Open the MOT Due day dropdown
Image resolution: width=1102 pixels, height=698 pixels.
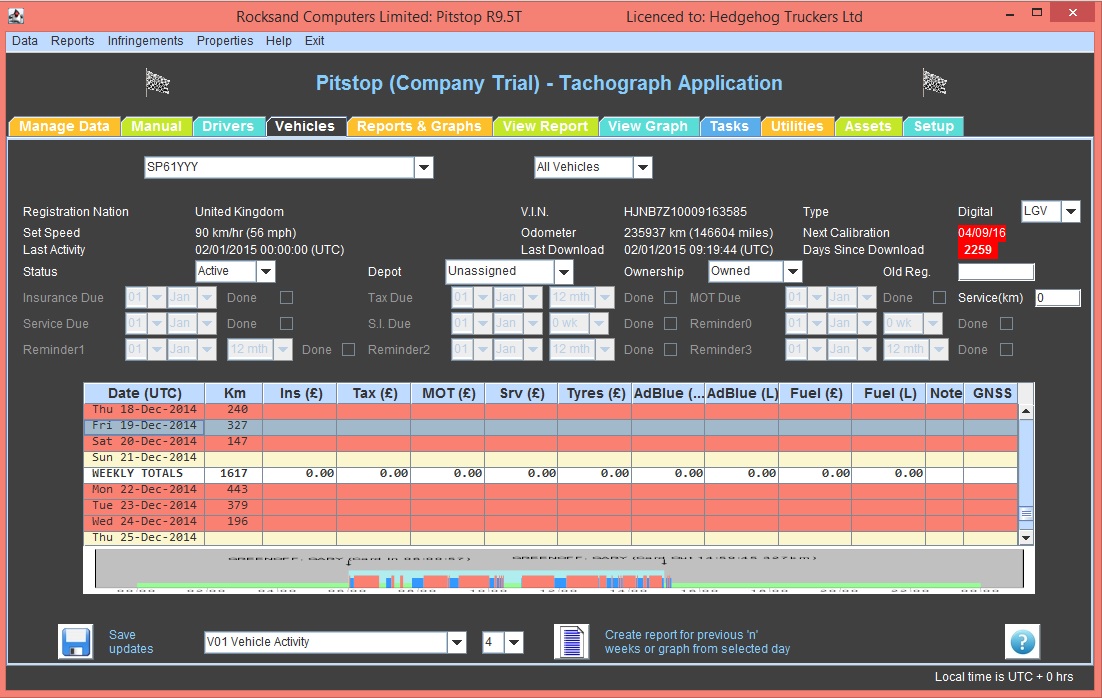(x=817, y=297)
